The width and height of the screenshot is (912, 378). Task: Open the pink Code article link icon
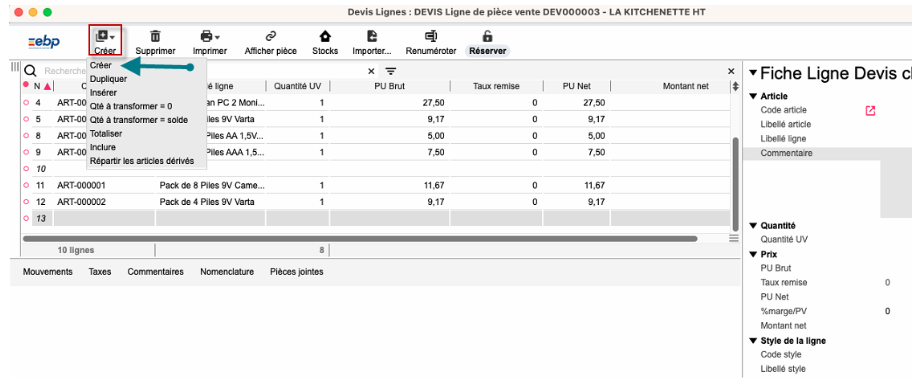point(870,110)
